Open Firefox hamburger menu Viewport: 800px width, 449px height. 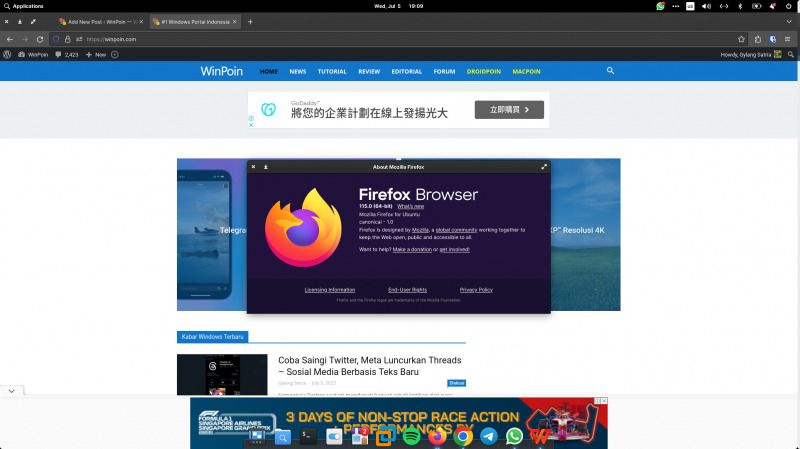[787, 39]
